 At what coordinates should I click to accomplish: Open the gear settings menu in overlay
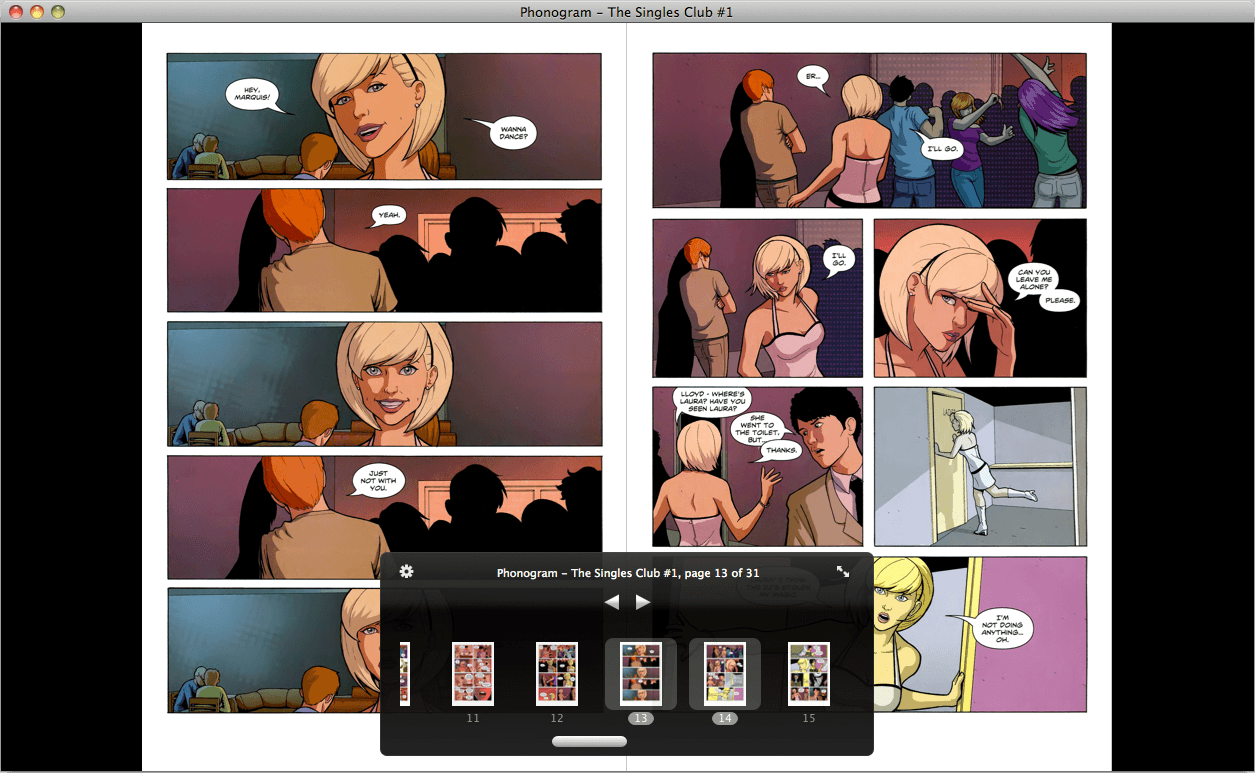(406, 571)
